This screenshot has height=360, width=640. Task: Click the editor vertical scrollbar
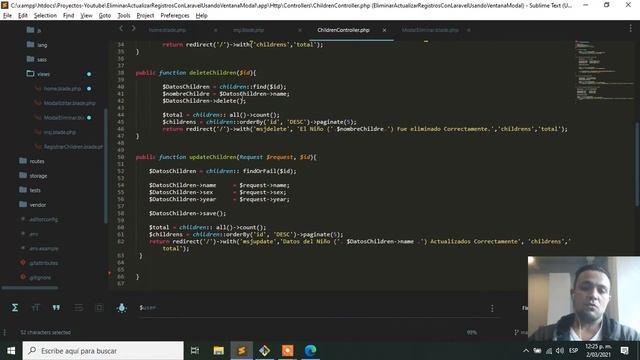[637, 164]
